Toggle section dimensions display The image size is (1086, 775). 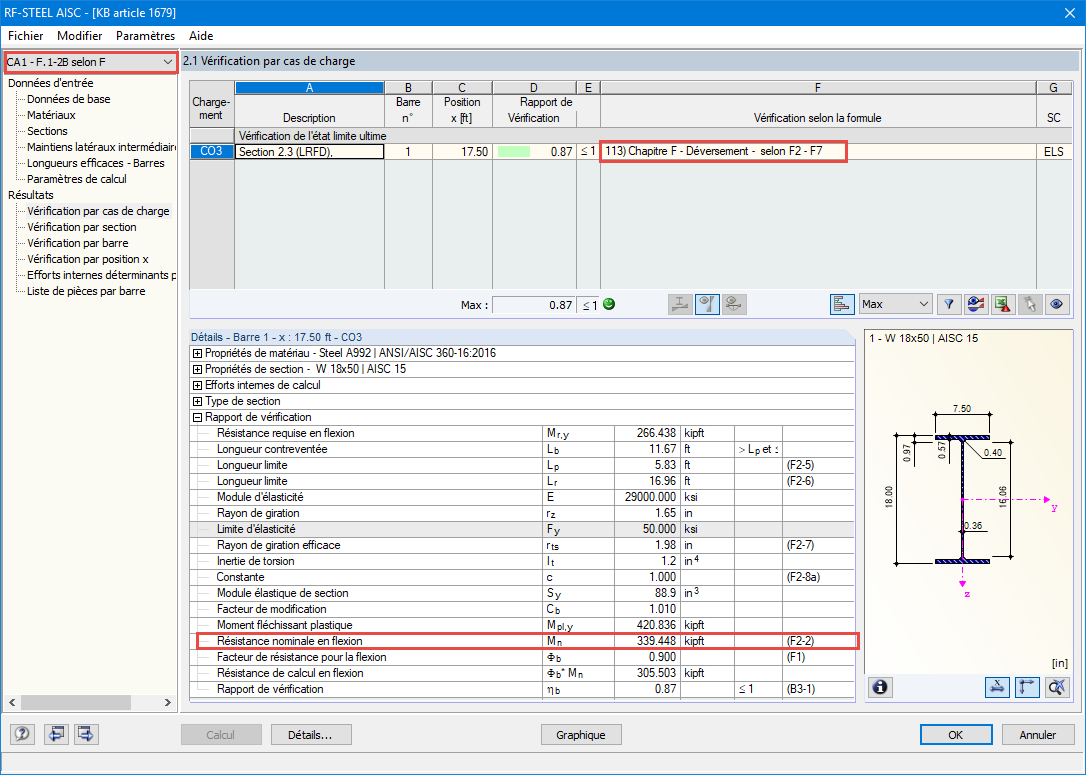pyautogui.click(x=997, y=687)
